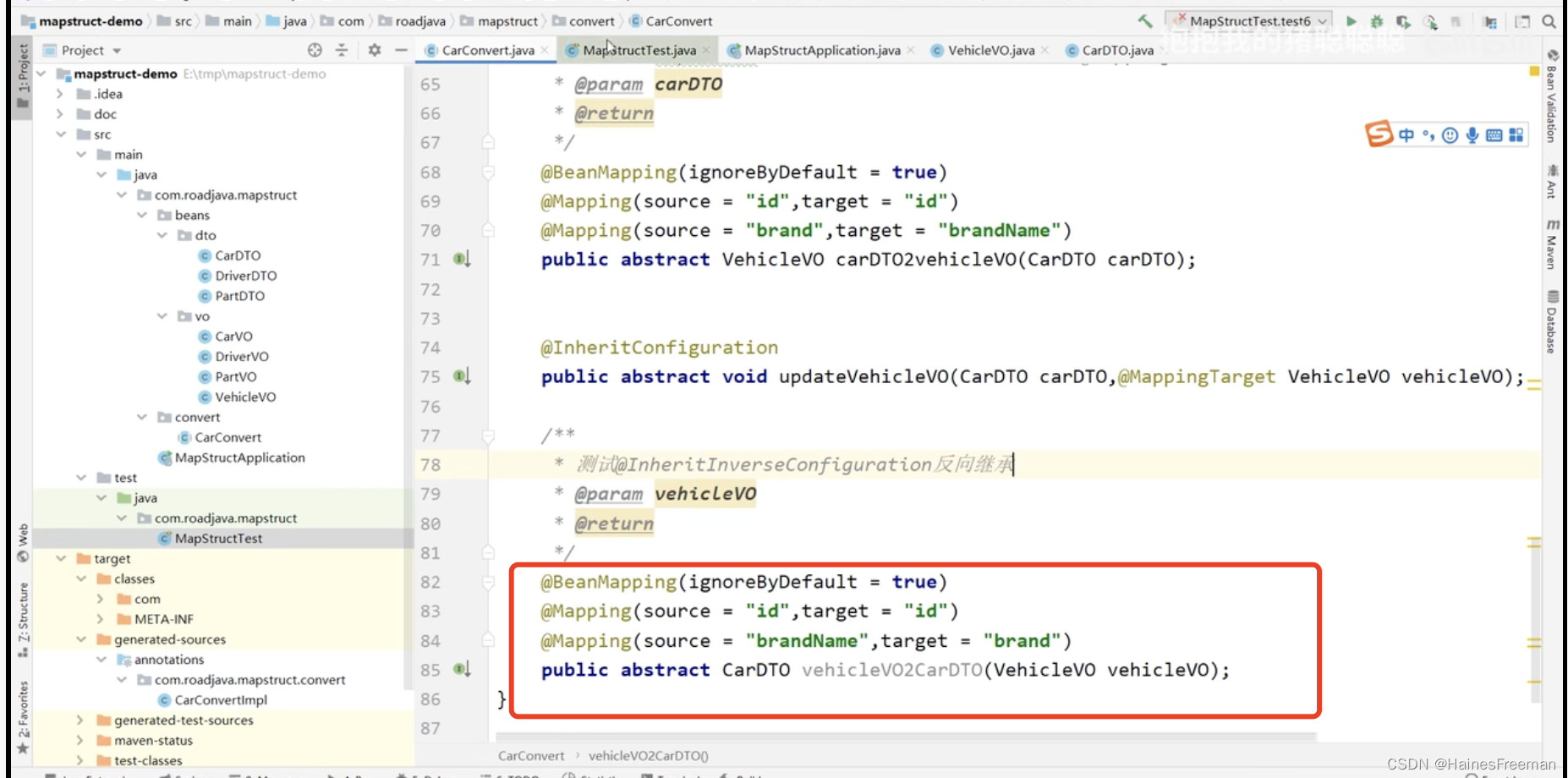Open the Database tool window
The image size is (1568, 778).
pyautogui.click(x=1551, y=322)
